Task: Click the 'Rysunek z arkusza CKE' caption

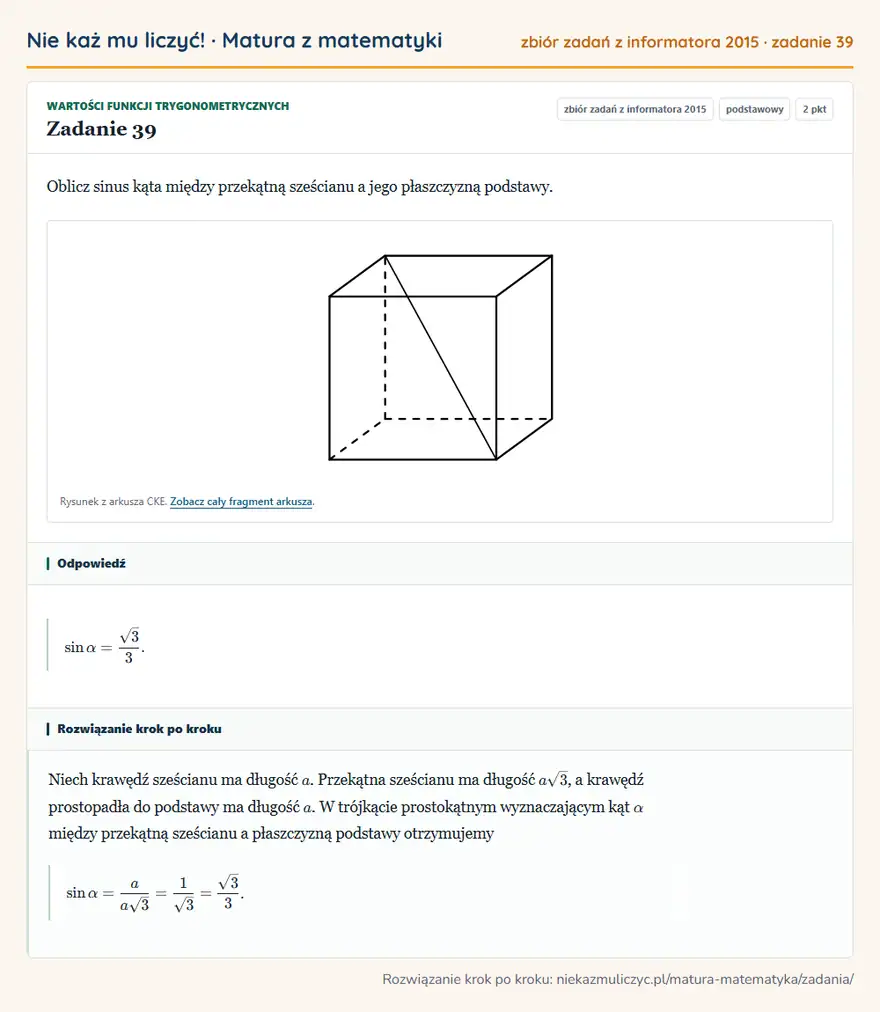Action: coord(113,501)
